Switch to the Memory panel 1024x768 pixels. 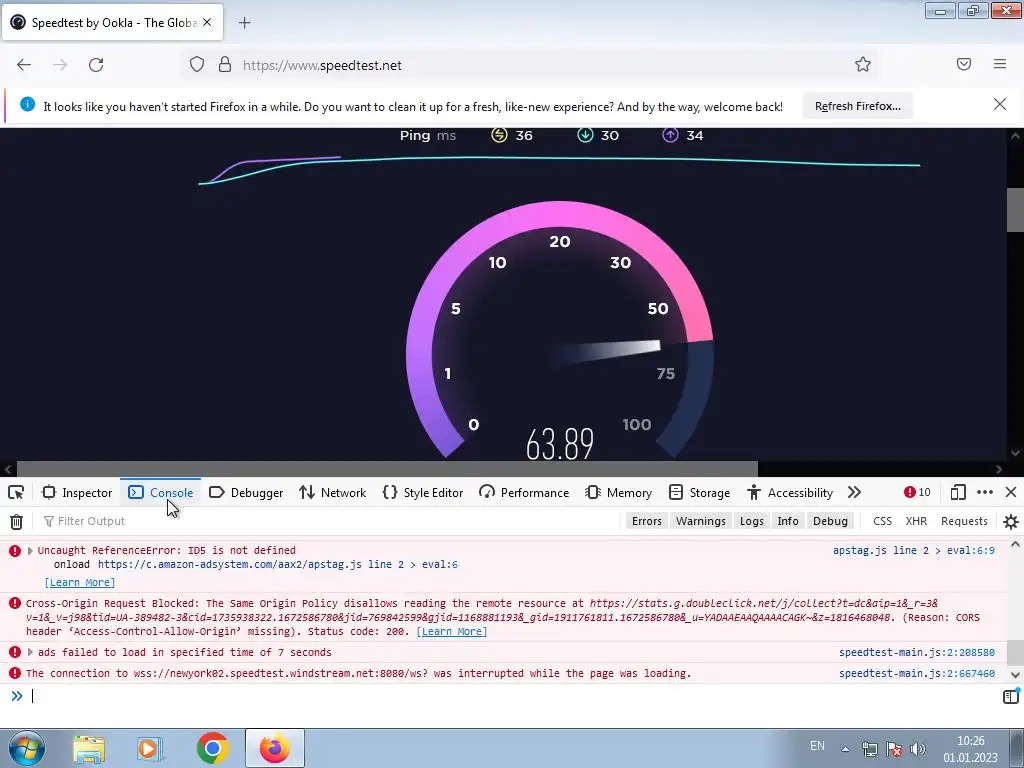tap(619, 492)
